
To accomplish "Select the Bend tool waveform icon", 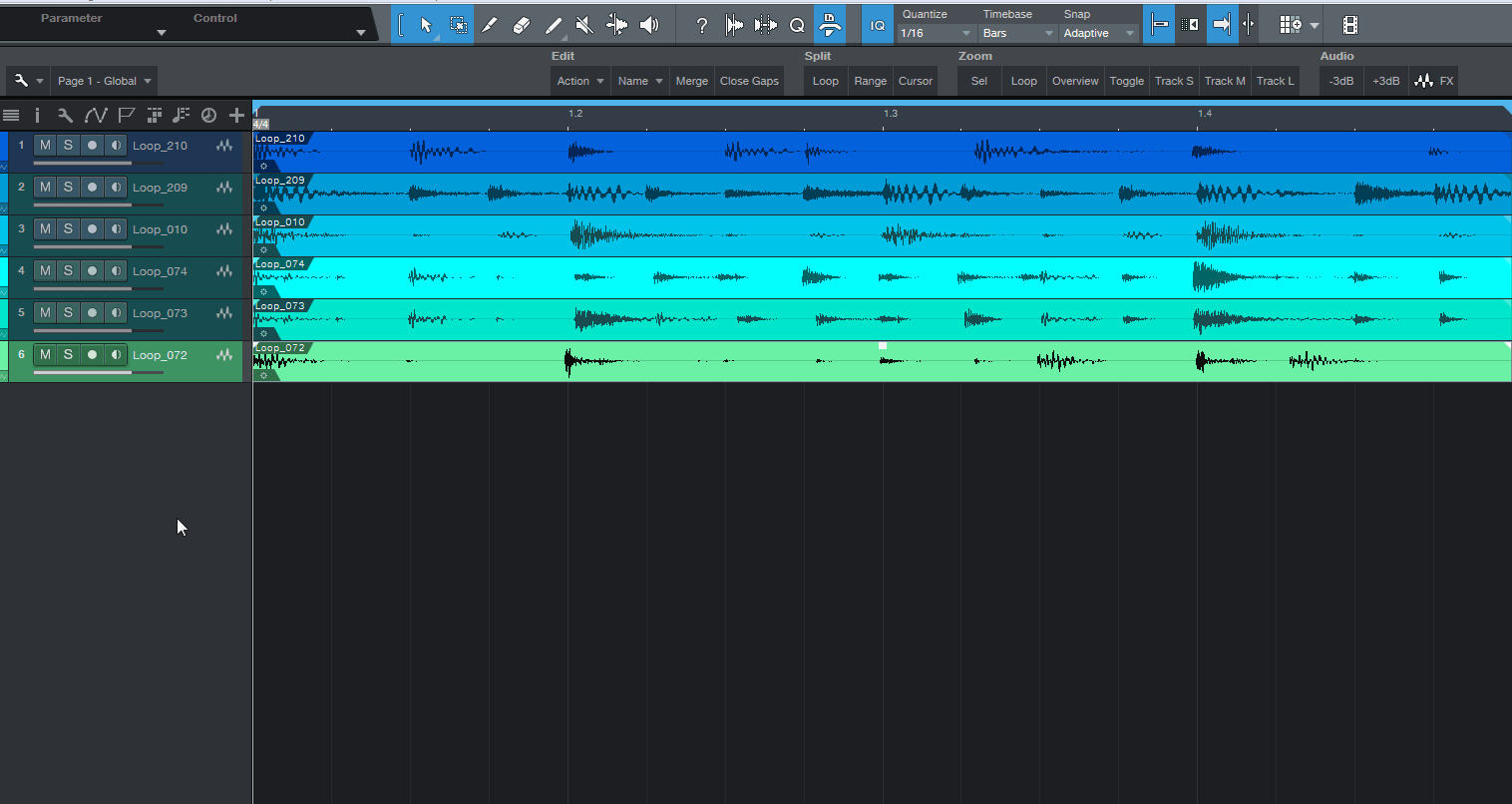I will (617, 25).
